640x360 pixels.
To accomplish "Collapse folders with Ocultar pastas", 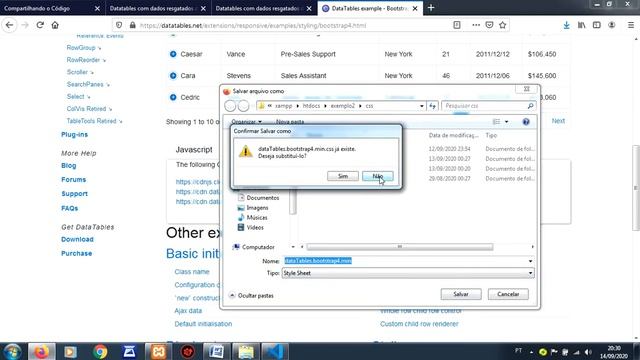I will 251,295.
